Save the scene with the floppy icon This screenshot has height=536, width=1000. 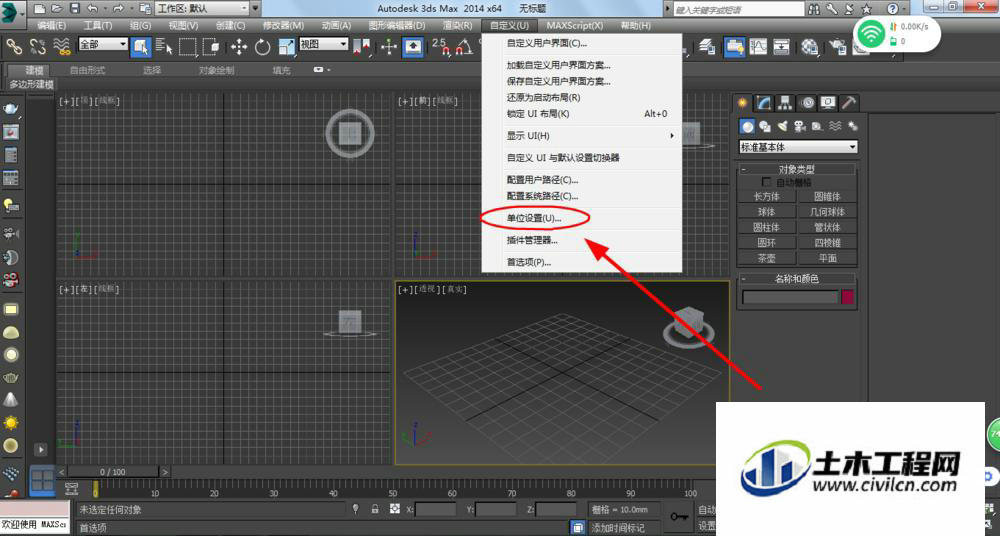tap(75, 9)
